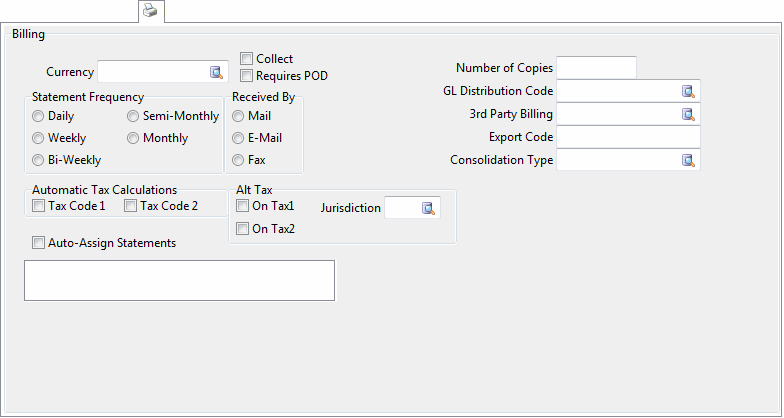Toggle the Tax Code 1 checkbox
The width and height of the screenshot is (784, 418).
[39, 206]
